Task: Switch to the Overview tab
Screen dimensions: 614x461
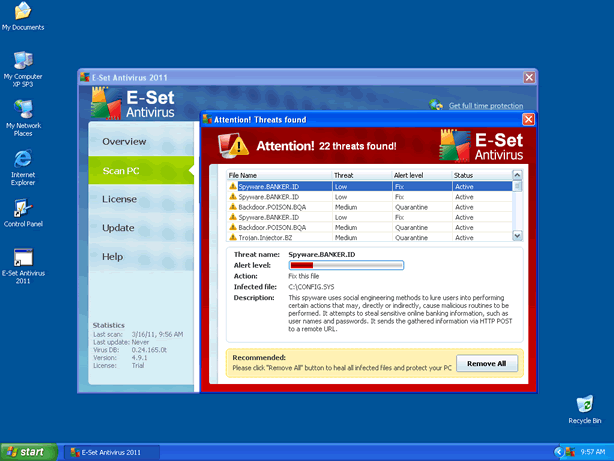Action: click(x=124, y=142)
